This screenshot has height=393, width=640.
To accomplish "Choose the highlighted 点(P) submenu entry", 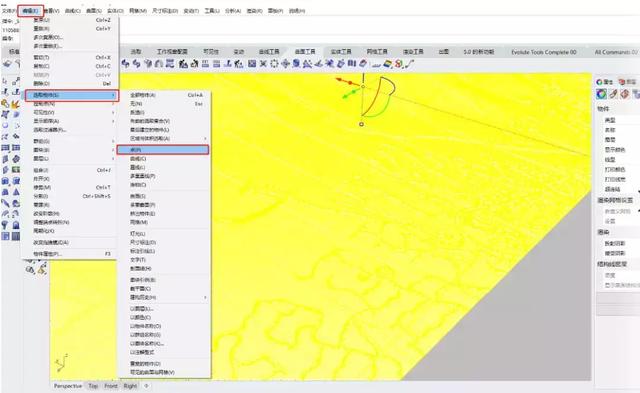I will [x=163, y=150].
